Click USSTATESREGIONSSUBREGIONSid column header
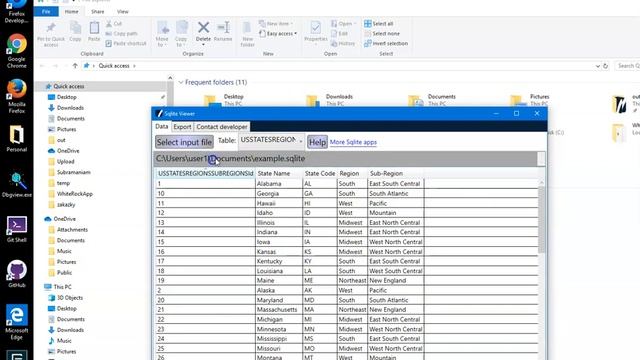 pos(205,173)
